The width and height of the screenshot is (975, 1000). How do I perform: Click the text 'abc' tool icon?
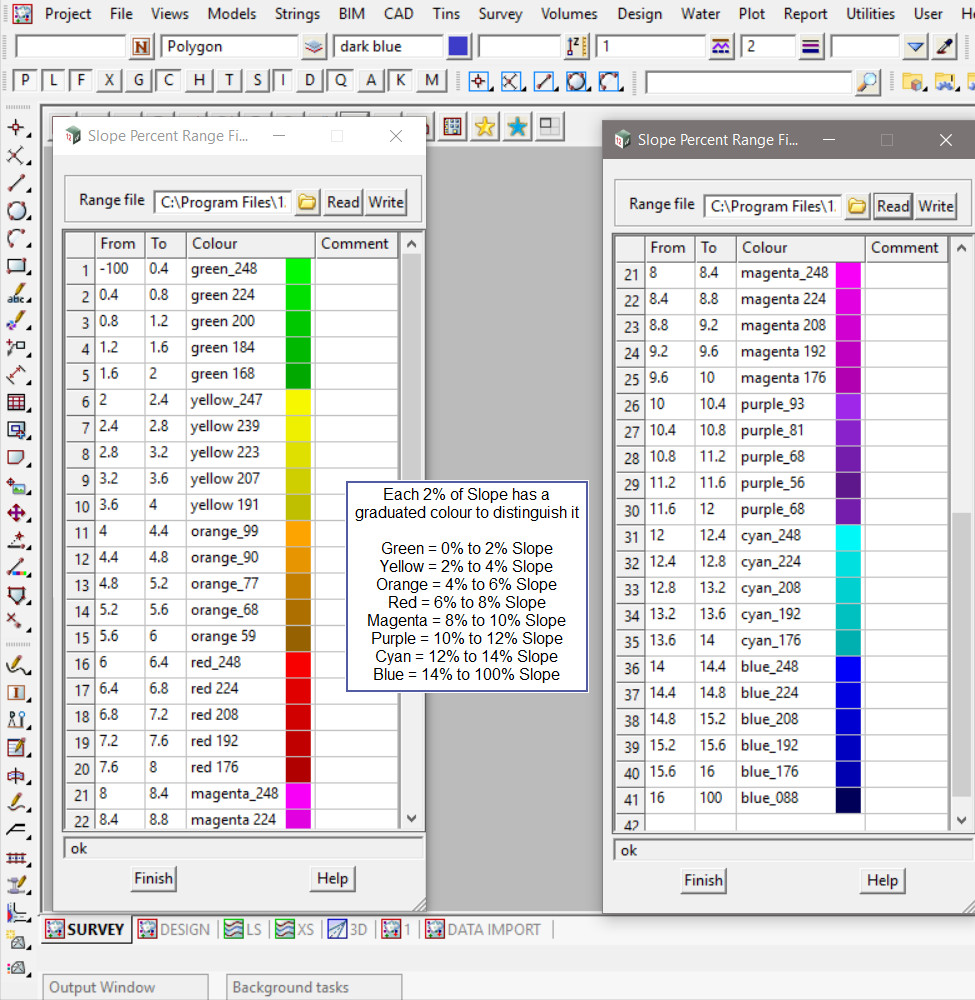pos(16,295)
